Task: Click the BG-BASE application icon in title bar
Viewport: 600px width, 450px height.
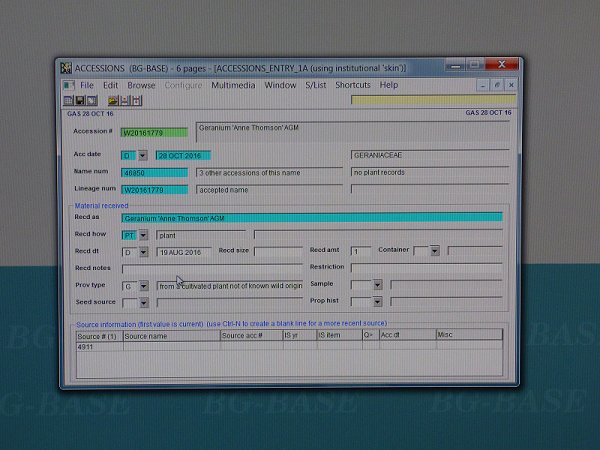Action: coord(66,68)
